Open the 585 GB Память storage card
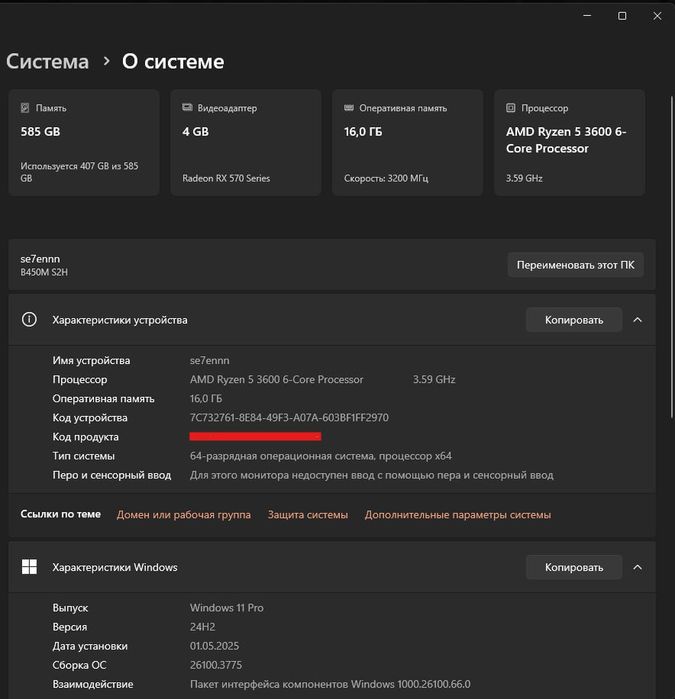This screenshot has height=699, width=675. (84, 142)
